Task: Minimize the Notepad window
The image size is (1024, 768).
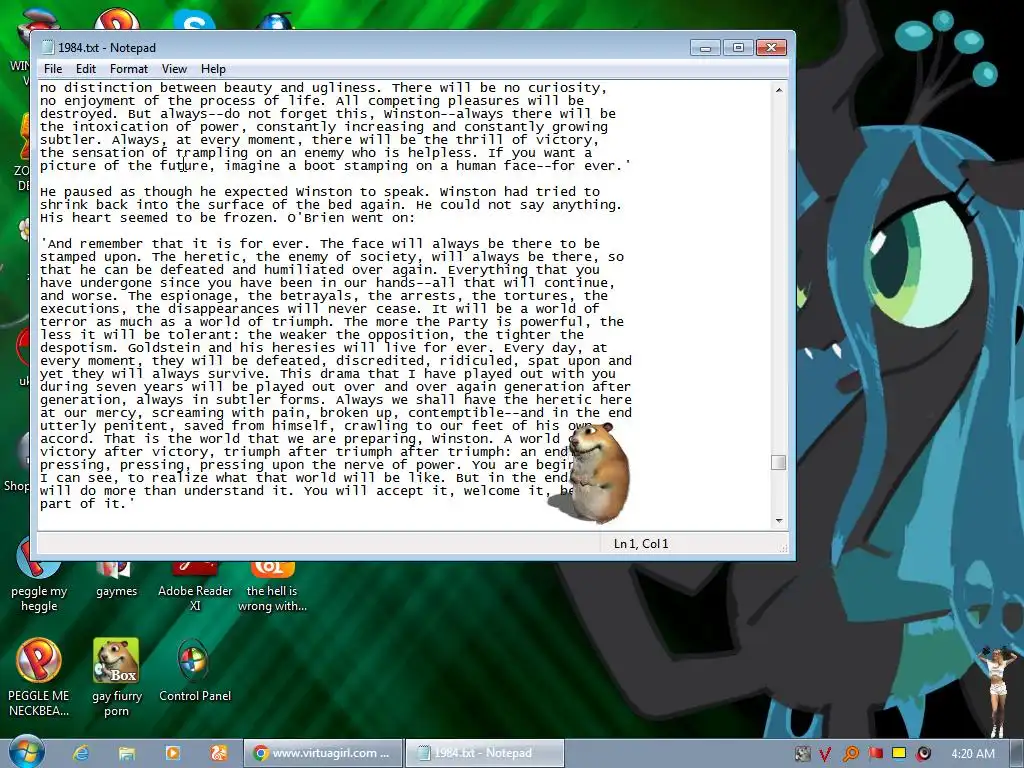Action: point(705,48)
